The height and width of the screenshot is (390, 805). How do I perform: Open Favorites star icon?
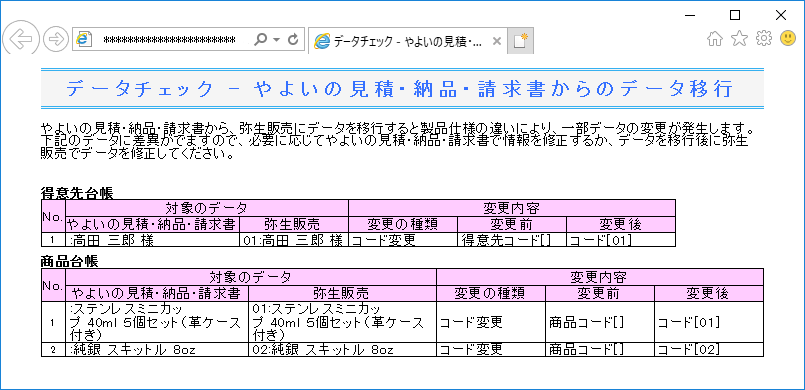739,38
